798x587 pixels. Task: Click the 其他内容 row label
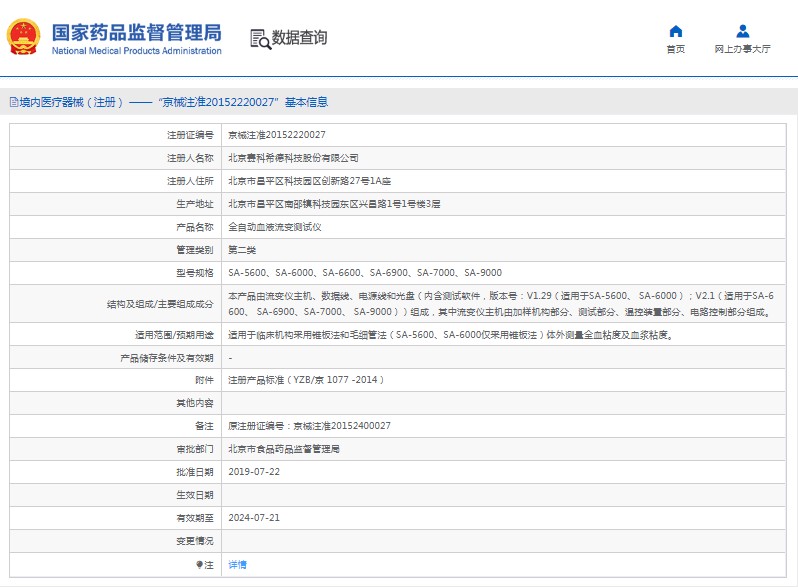point(195,403)
